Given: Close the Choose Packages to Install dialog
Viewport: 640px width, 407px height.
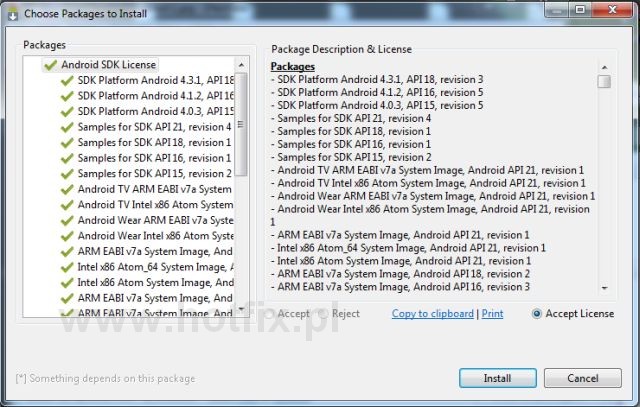Looking at the screenshot, I should [612, 9].
